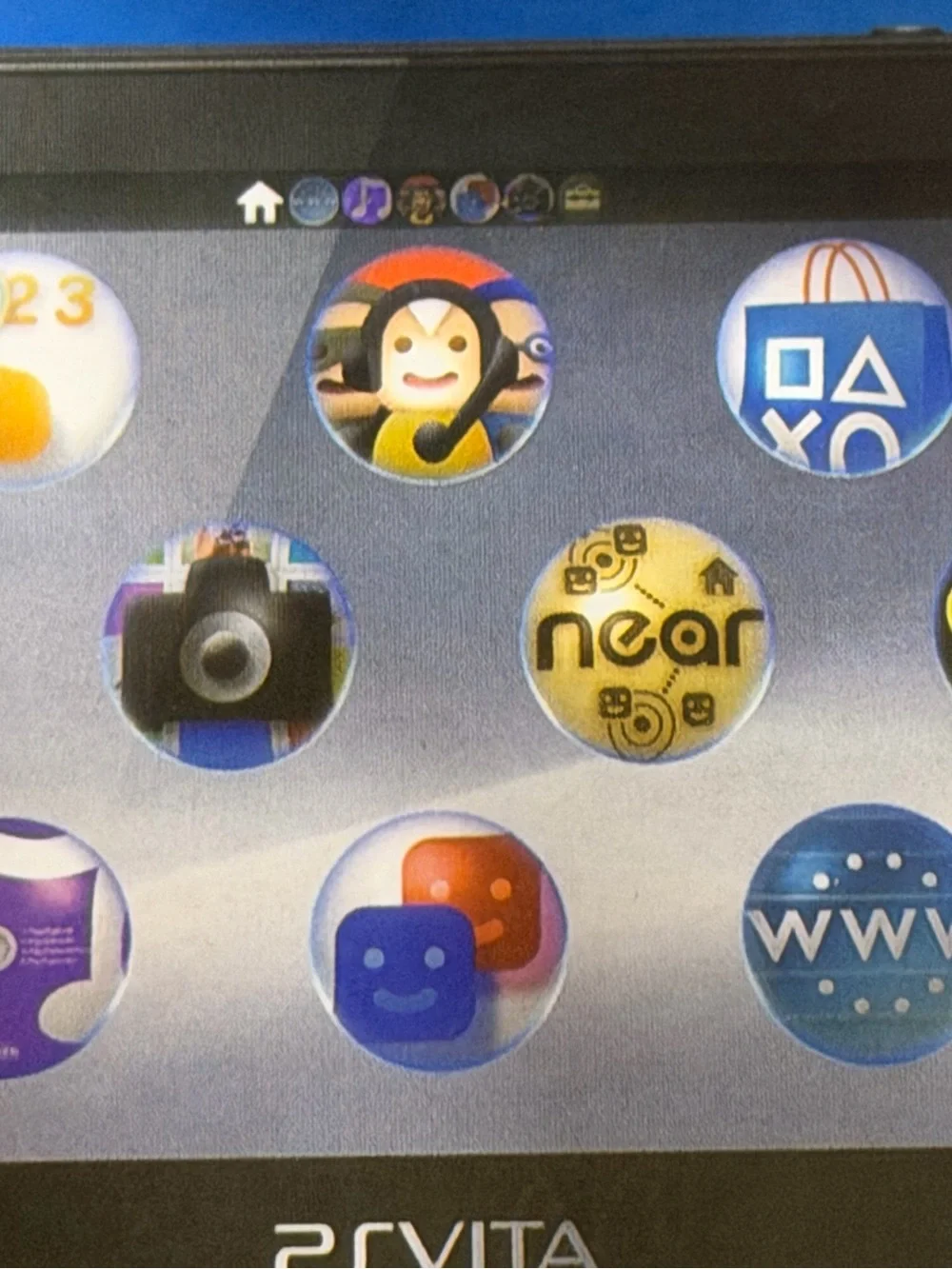
Task: Switch to the camera Photos page indicator
Action: pyautogui.click(x=528, y=199)
